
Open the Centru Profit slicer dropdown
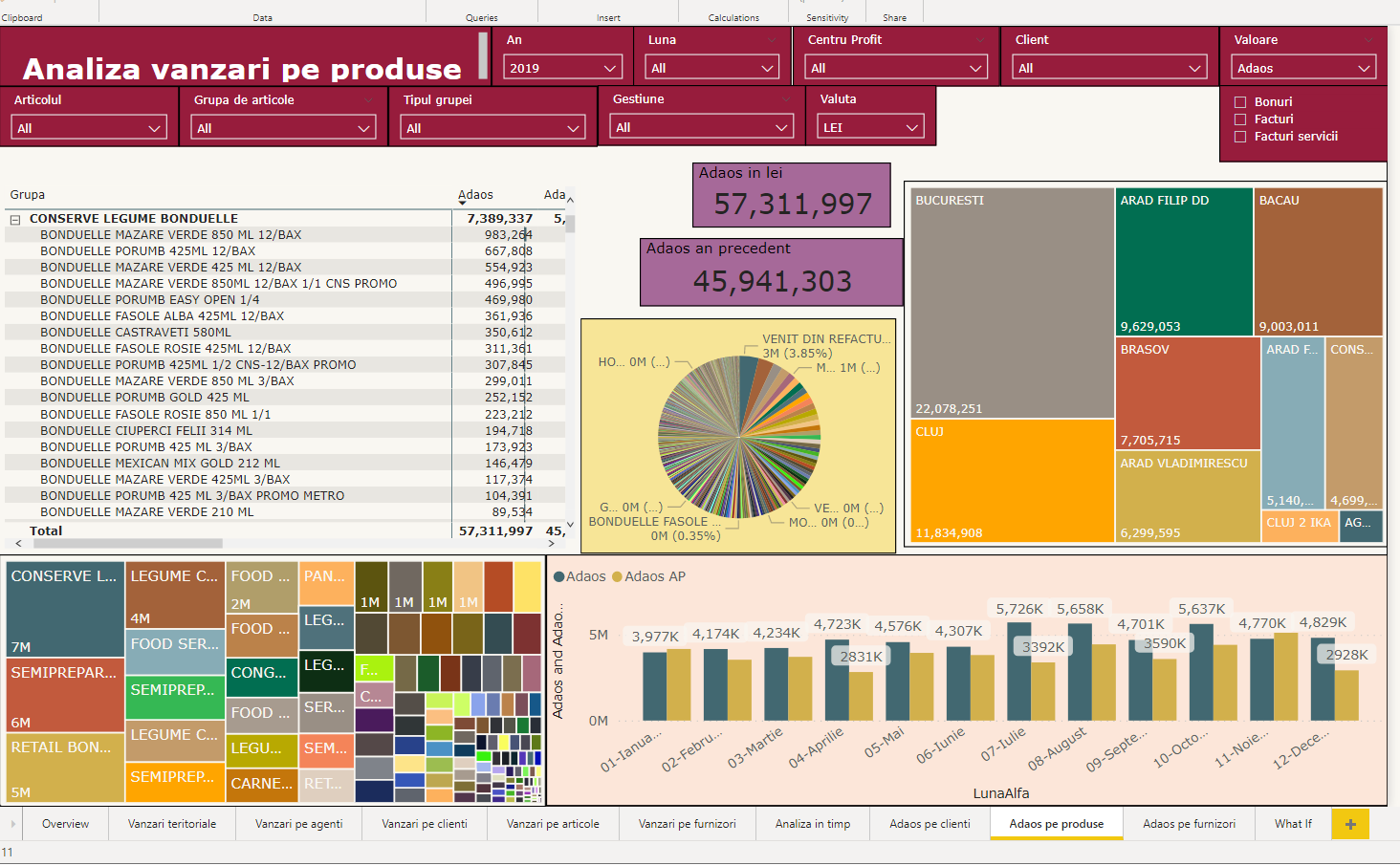pos(895,68)
